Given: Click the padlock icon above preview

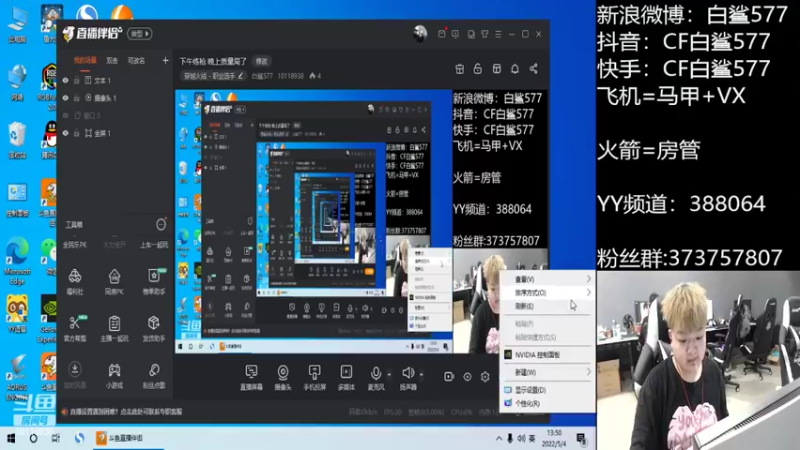Looking at the screenshot, I should (x=478, y=69).
